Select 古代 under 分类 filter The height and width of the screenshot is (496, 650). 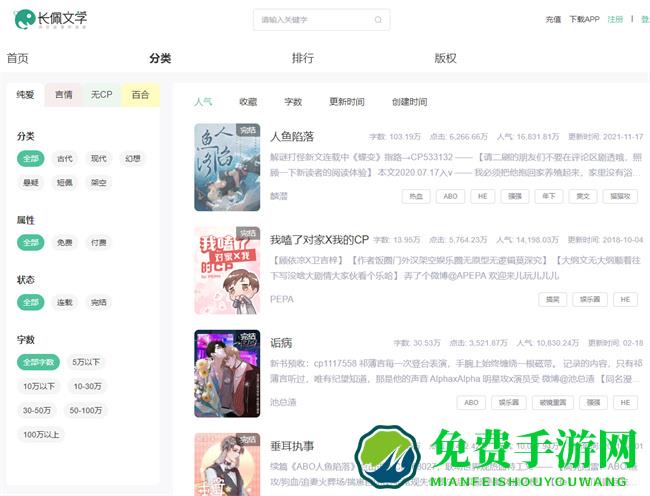(65, 159)
